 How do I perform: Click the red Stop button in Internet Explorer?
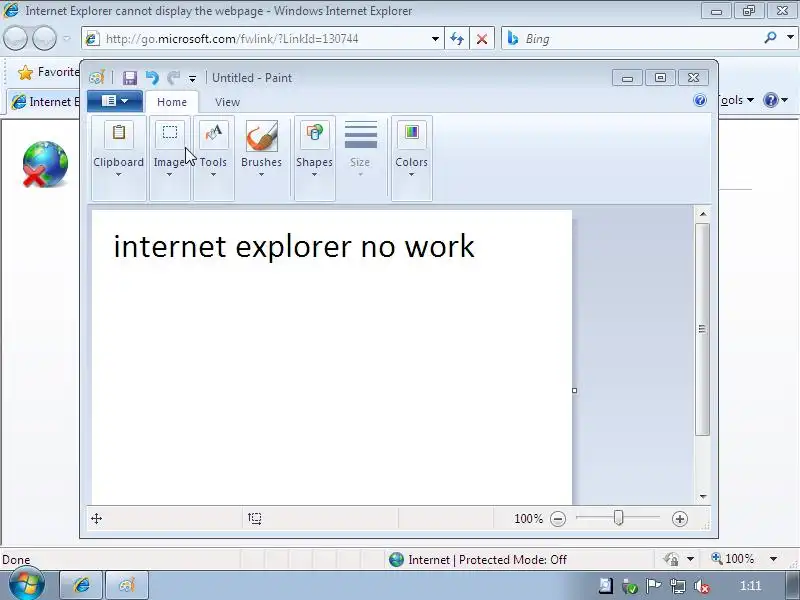pos(482,39)
